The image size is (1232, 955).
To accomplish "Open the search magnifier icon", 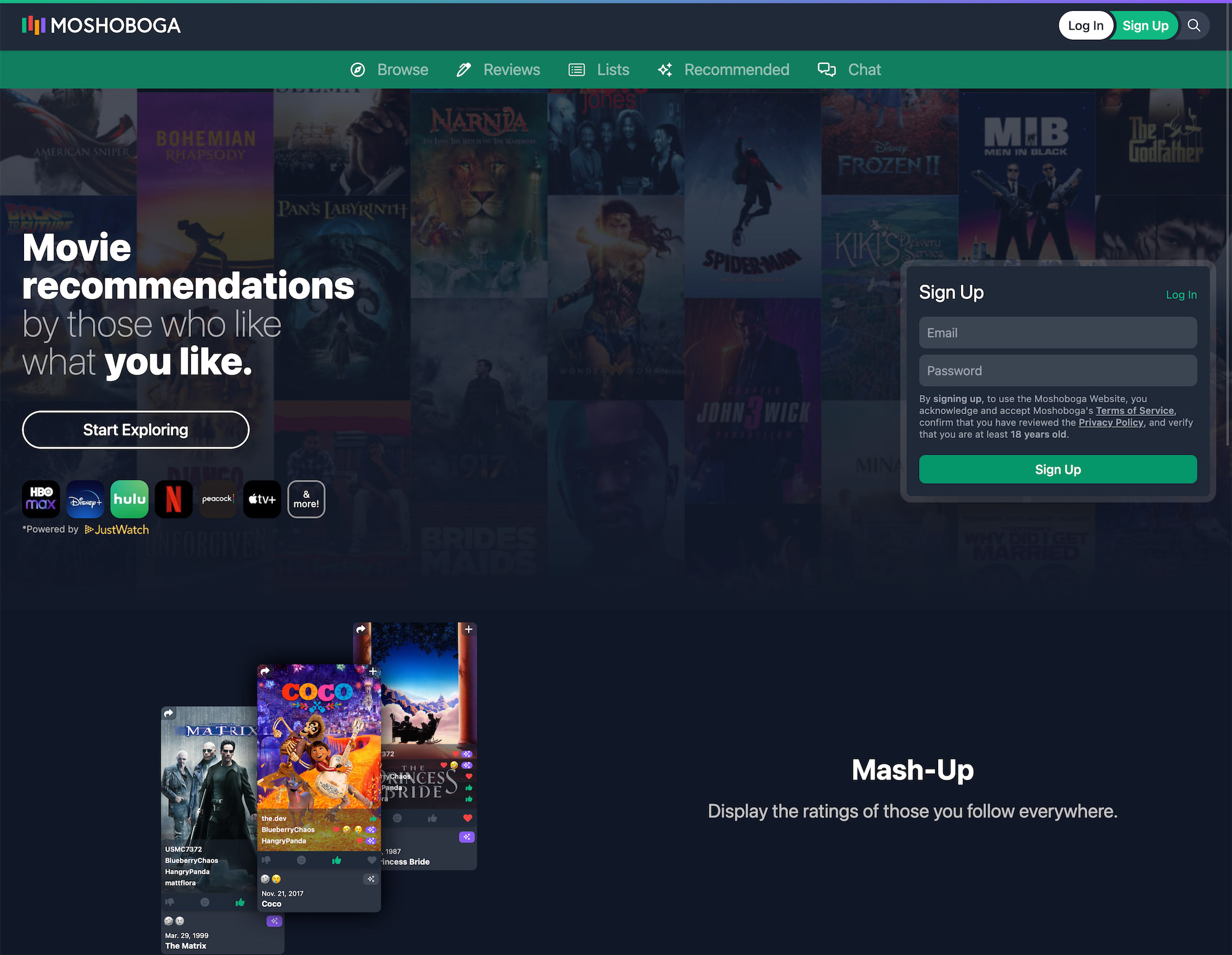I will pos(1194,25).
